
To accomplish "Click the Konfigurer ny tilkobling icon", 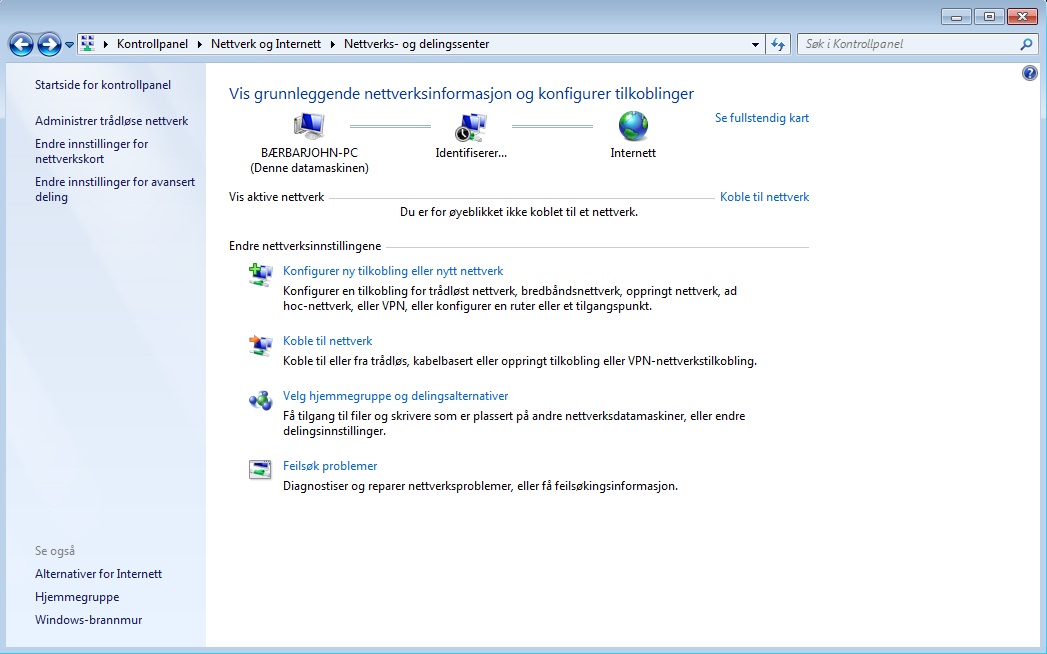I will (x=260, y=275).
